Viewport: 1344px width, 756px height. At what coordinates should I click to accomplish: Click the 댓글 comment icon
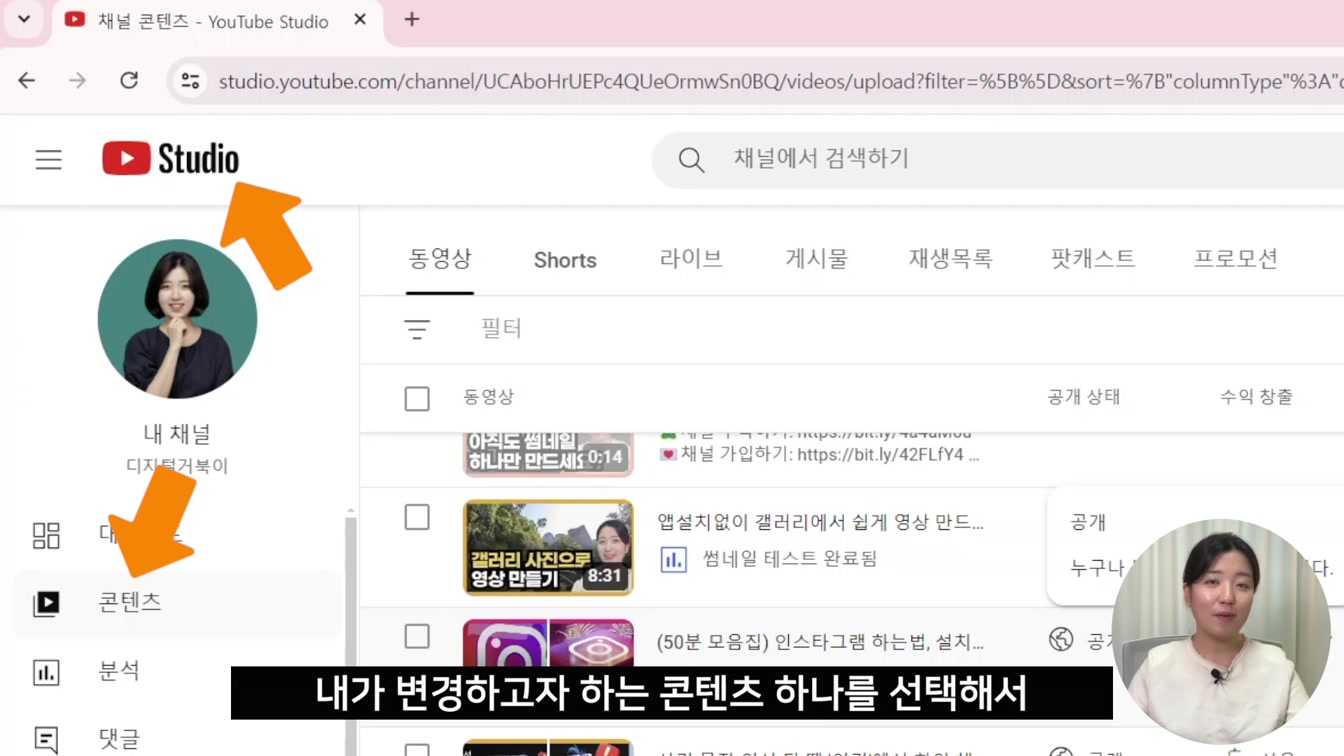point(47,740)
